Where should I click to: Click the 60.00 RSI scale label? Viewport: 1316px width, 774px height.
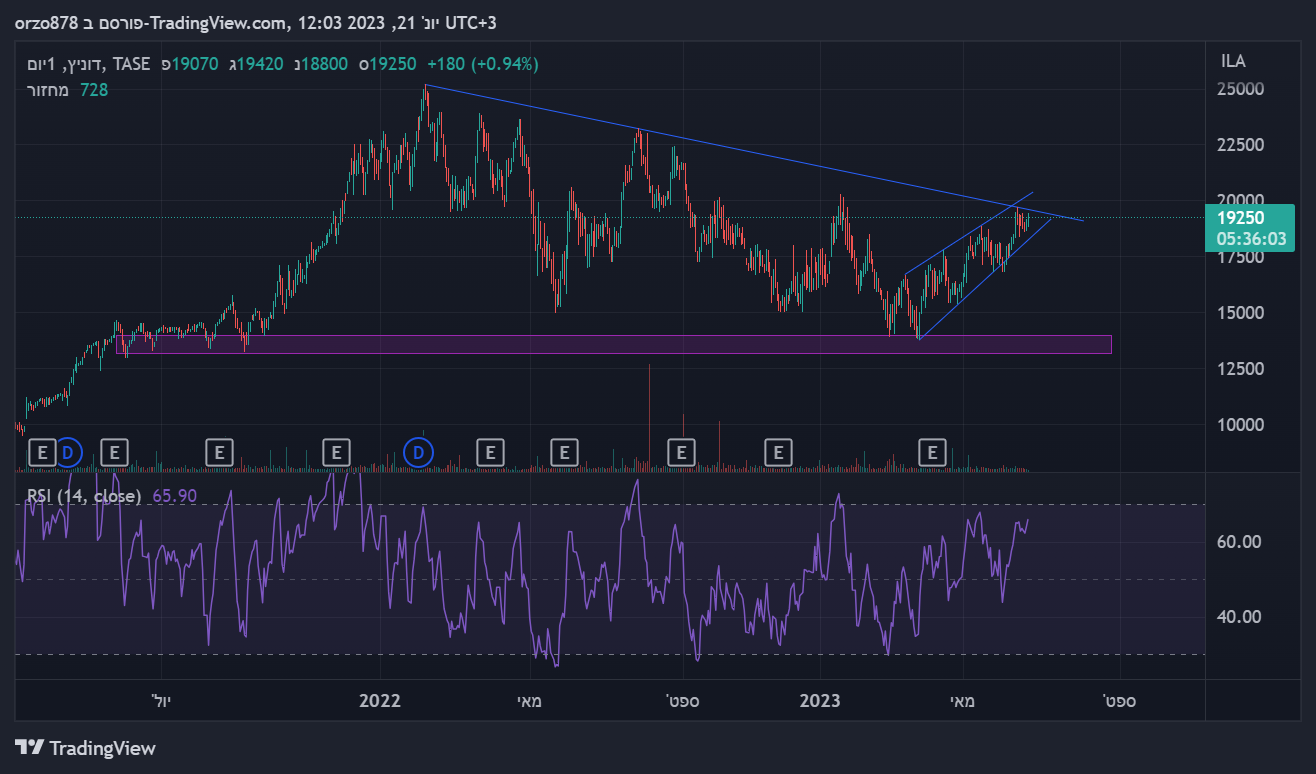(x=1238, y=541)
